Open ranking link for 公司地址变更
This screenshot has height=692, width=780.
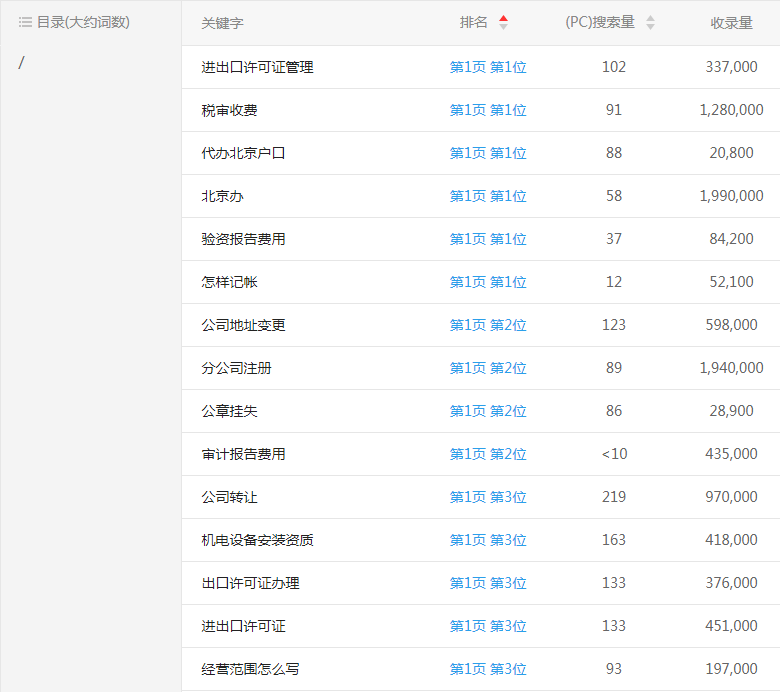coord(488,325)
